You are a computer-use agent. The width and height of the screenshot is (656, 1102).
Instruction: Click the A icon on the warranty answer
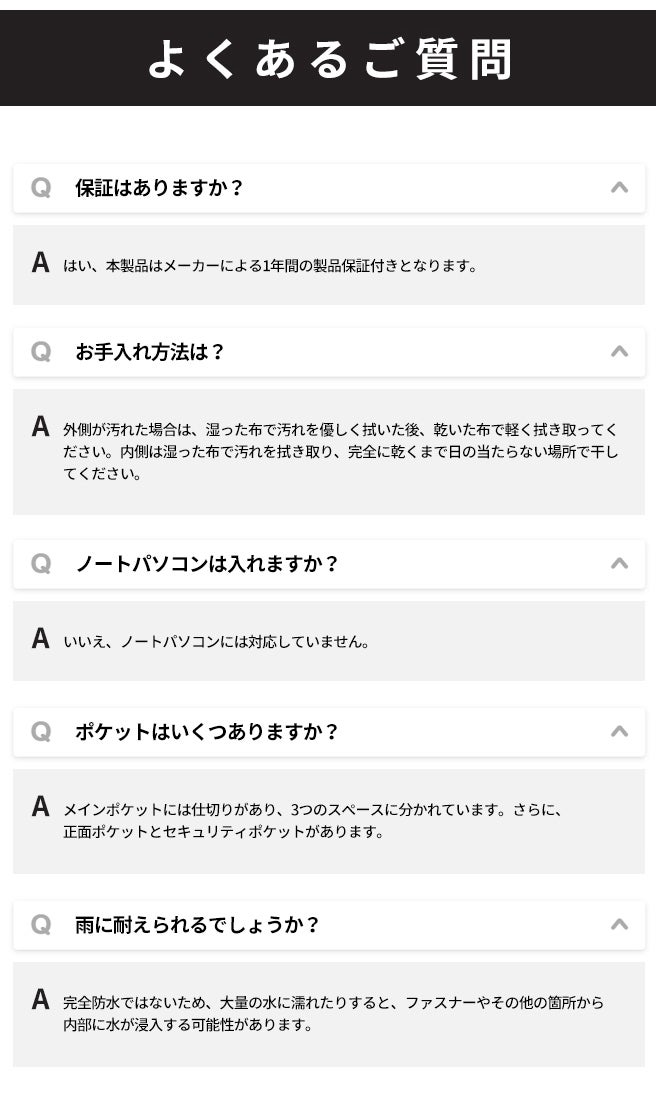pyautogui.click(x=41, y=263)
